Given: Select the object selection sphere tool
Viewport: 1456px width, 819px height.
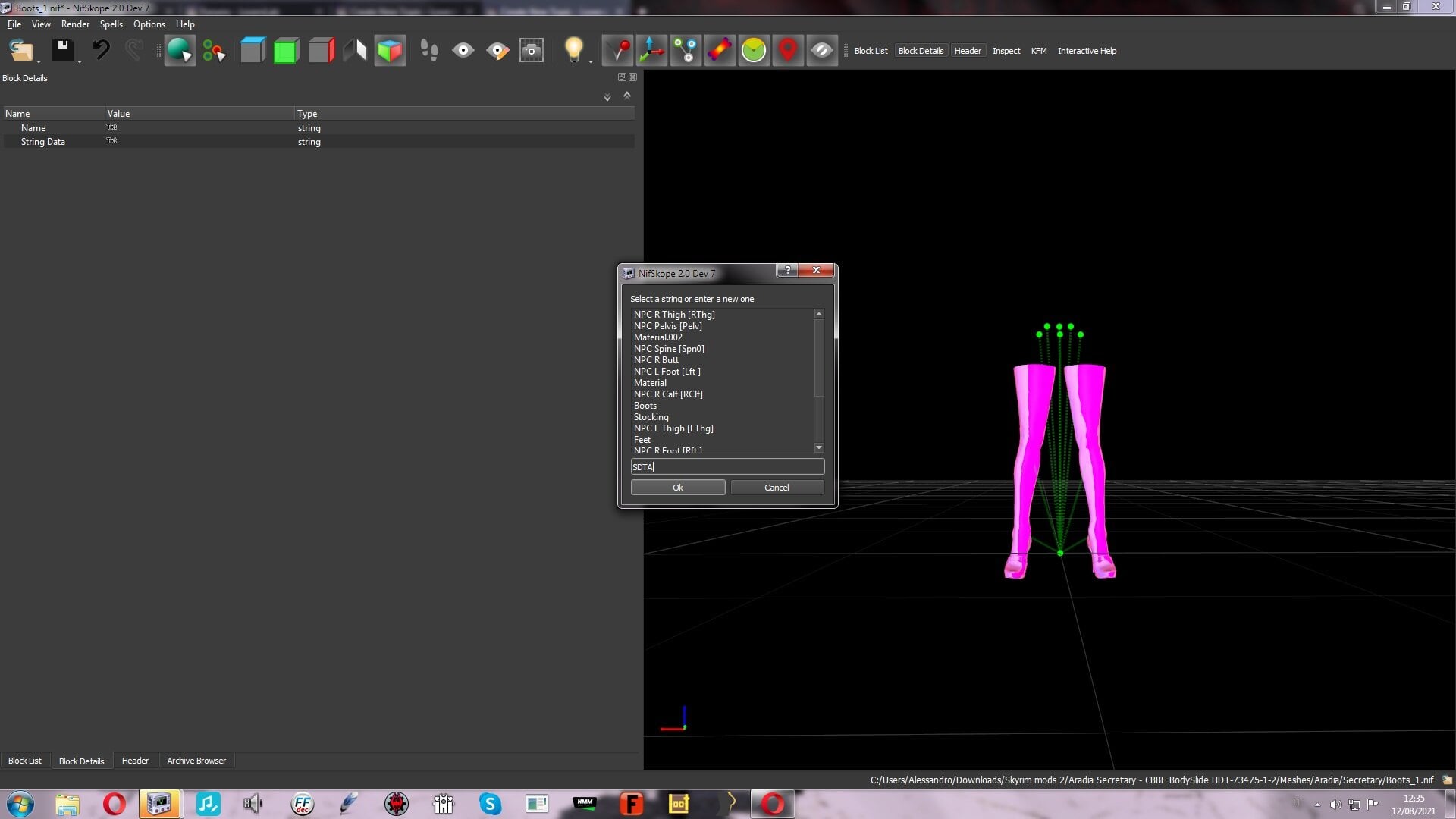Looking at the screenshot, I should 180,50.
